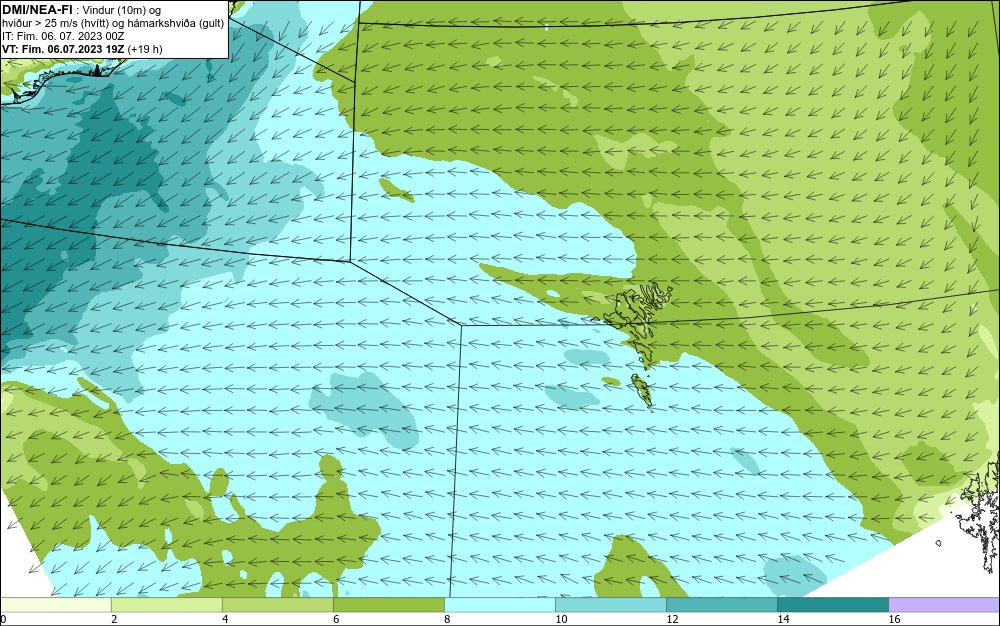Click the 10–12 m/s turquoise legend swatch
1000x626 pixels.
click(x=611, y=605)
